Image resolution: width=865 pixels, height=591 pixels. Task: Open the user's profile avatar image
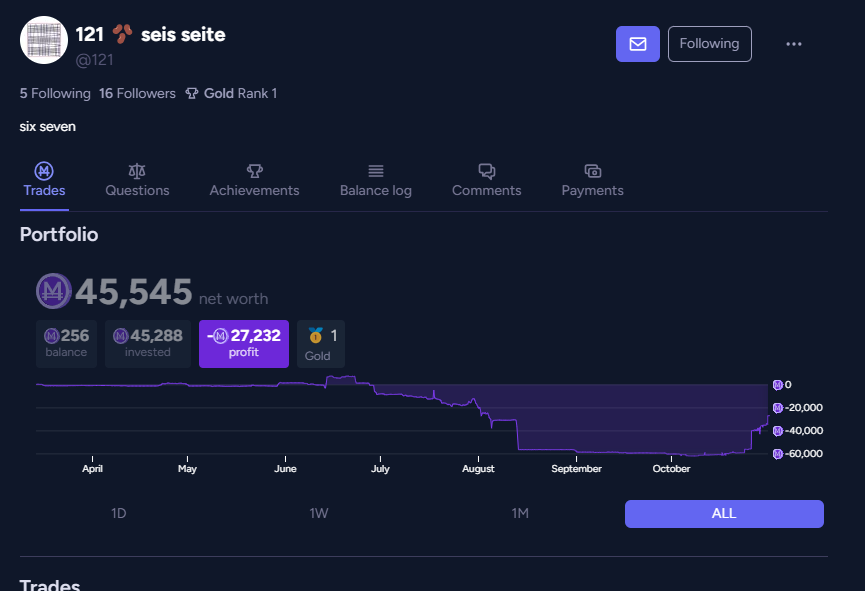tap(44, 41)
